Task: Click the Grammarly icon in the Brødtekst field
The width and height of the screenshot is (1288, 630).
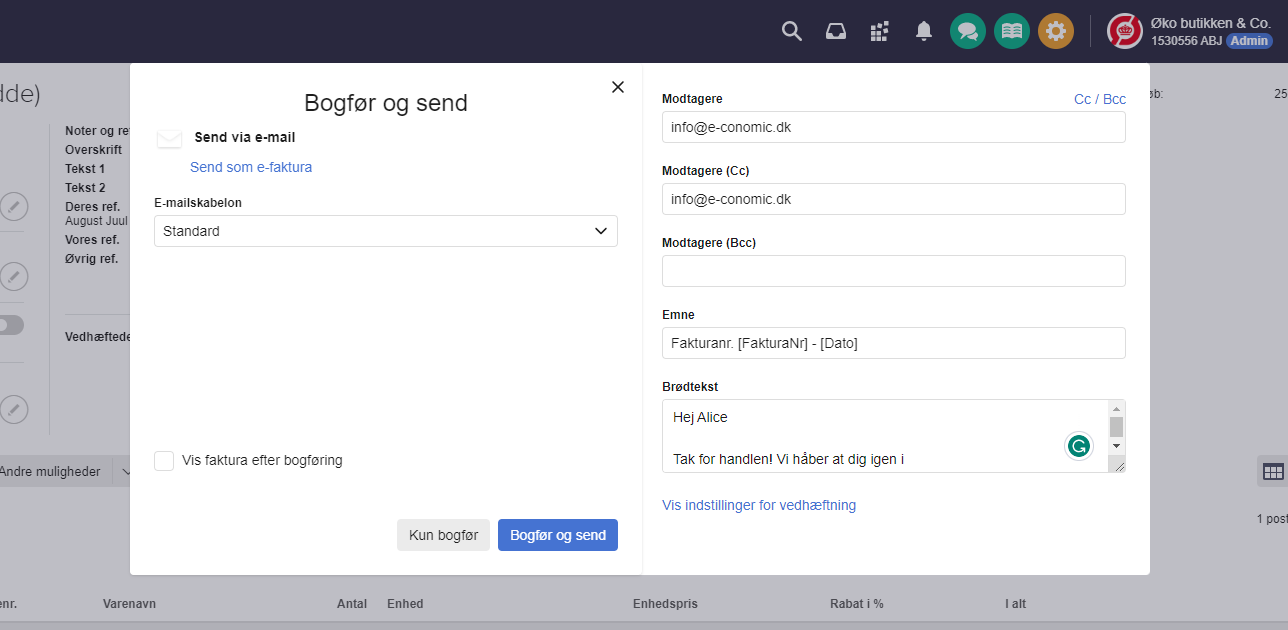Action: [x=1078, y=446]
